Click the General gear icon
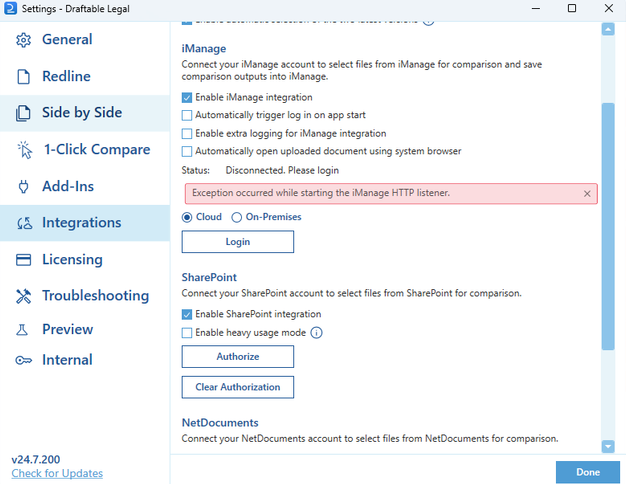Screen dimensions: 626x484 pos(23,40)
